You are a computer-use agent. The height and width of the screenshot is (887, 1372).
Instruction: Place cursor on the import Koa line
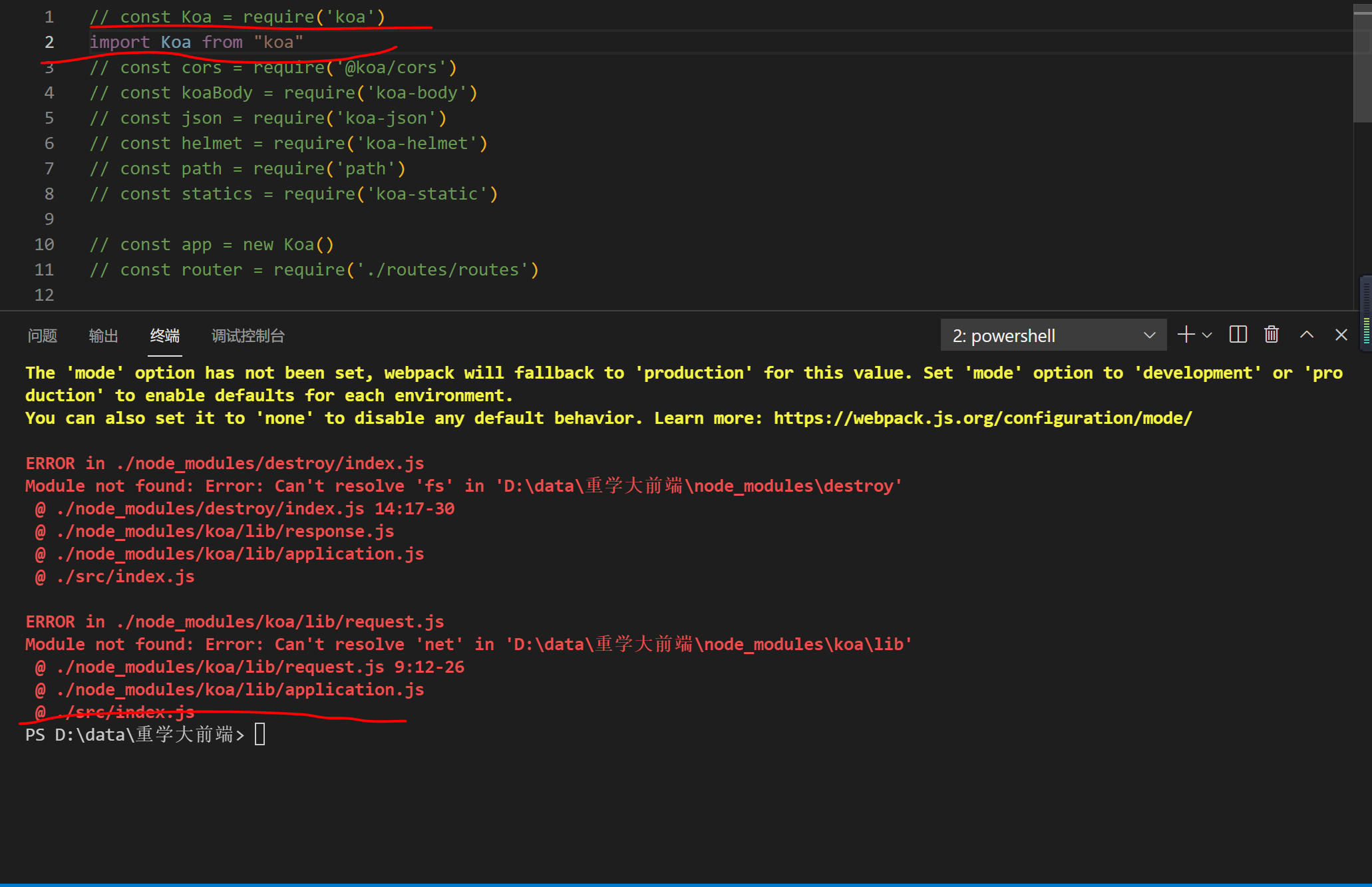(196, 42)
